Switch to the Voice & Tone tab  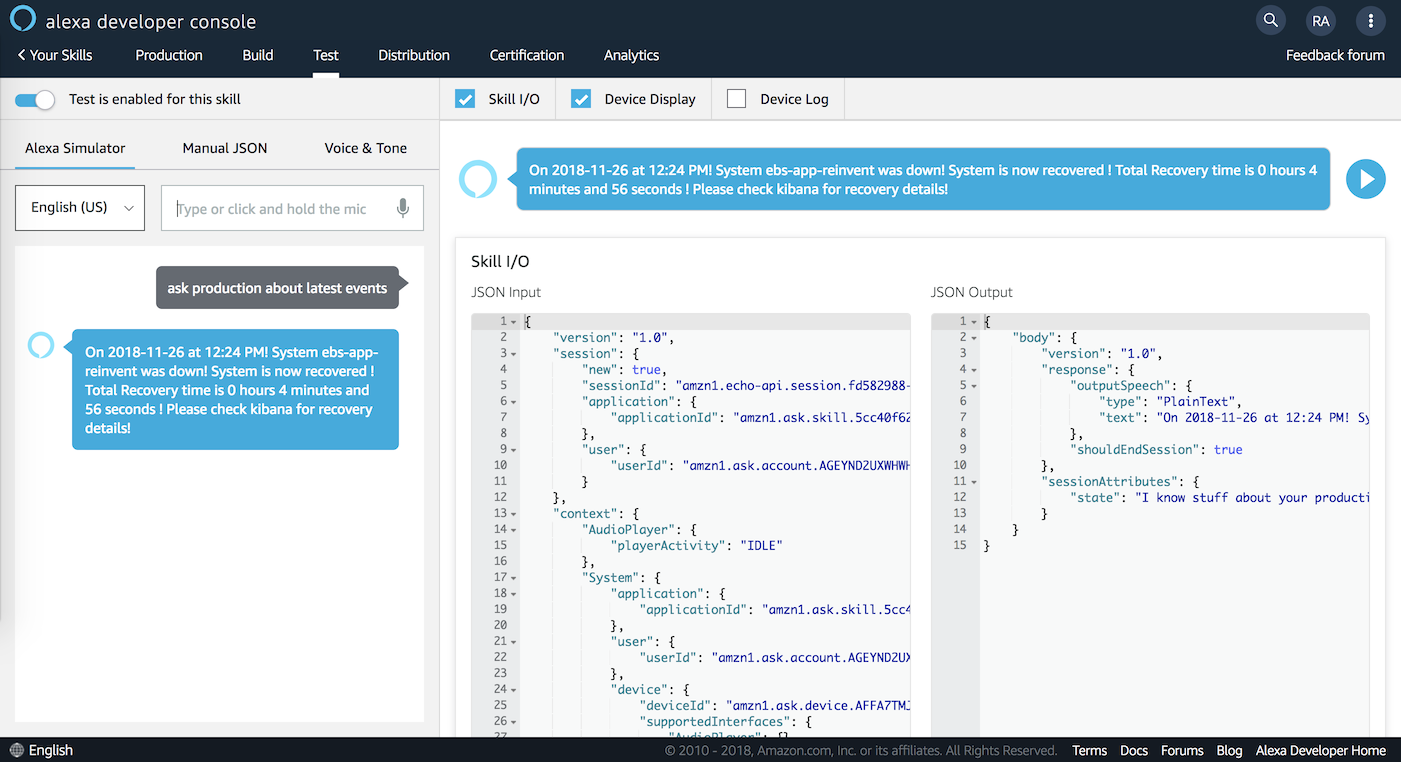click(366, 148)
